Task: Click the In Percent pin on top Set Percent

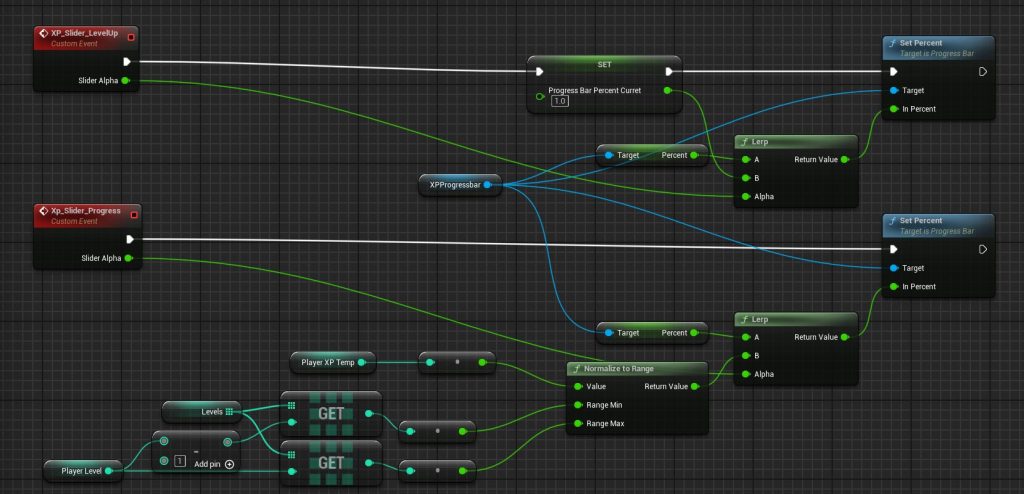Action: pyautogui.click(x=893, y=109)
